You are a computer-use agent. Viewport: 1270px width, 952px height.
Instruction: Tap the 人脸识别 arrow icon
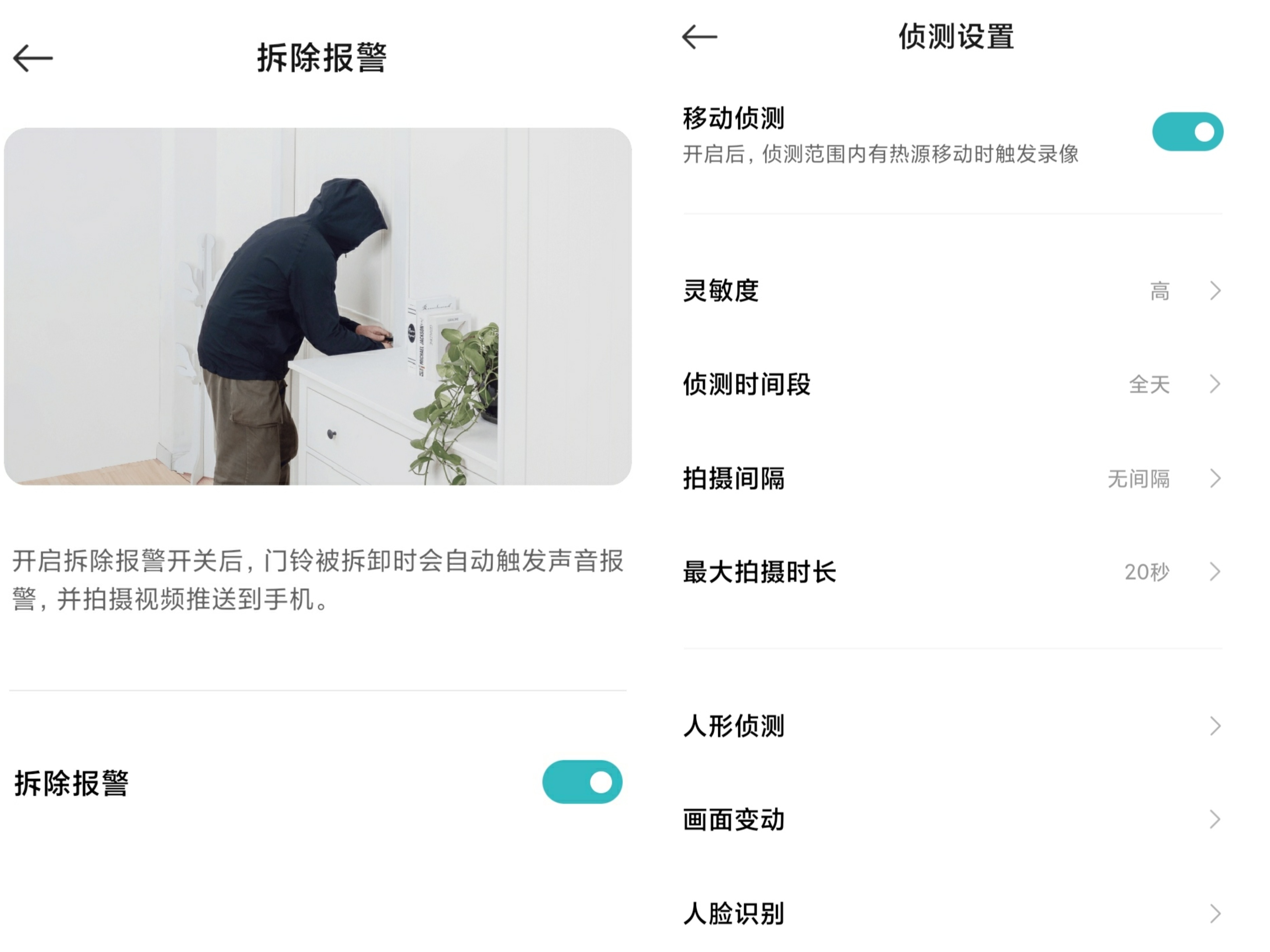(1215, 913)
